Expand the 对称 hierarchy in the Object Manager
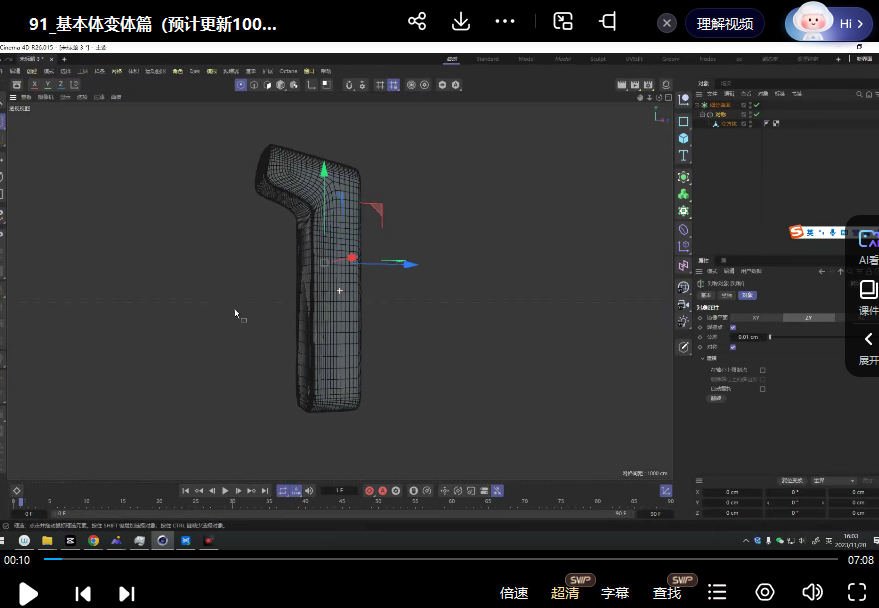879x608 pixels. tap(702, 114)
